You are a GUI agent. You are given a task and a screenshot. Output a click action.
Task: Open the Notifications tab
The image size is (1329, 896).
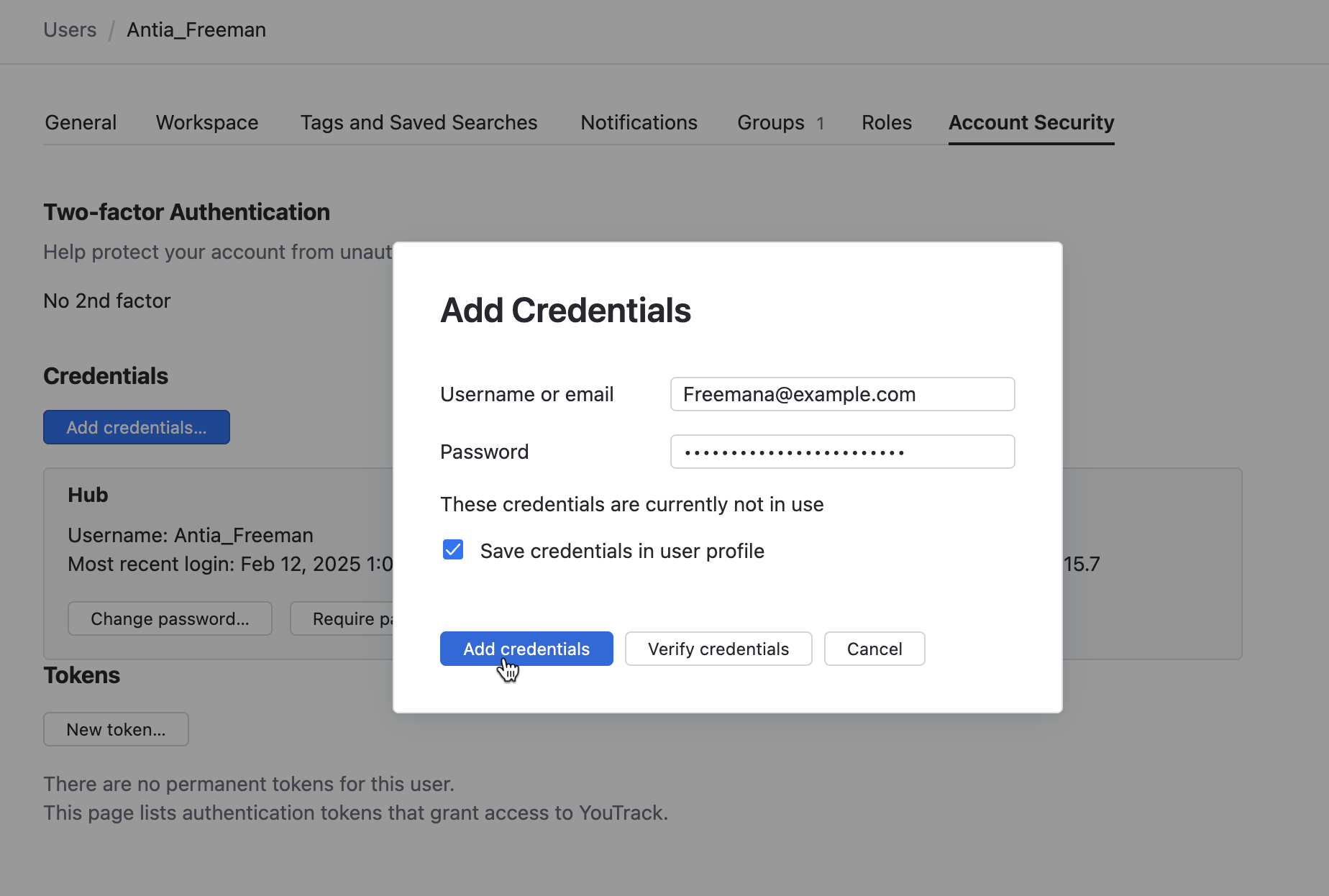click(x=639, y=122)
